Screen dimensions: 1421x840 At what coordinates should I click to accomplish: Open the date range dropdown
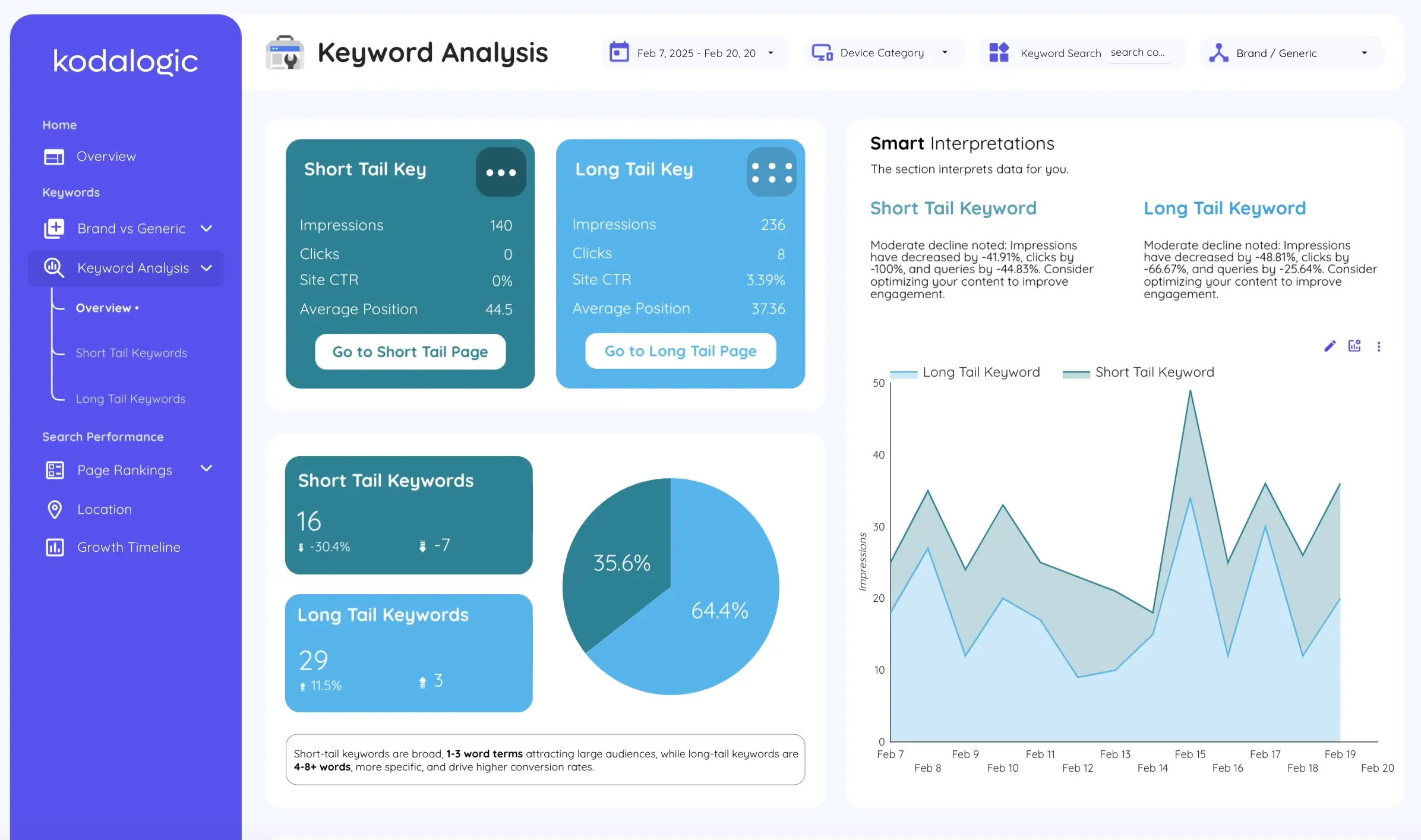pyautogui.click(x=771, y=53)
